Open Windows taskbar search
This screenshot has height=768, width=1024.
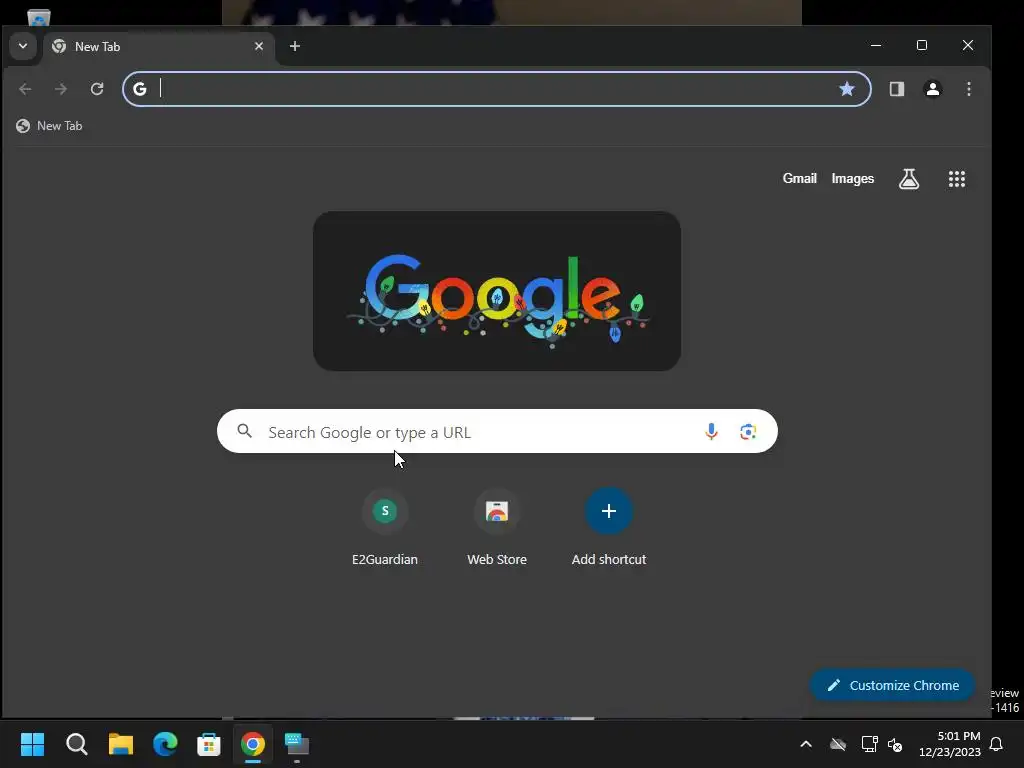pos(76,744)
